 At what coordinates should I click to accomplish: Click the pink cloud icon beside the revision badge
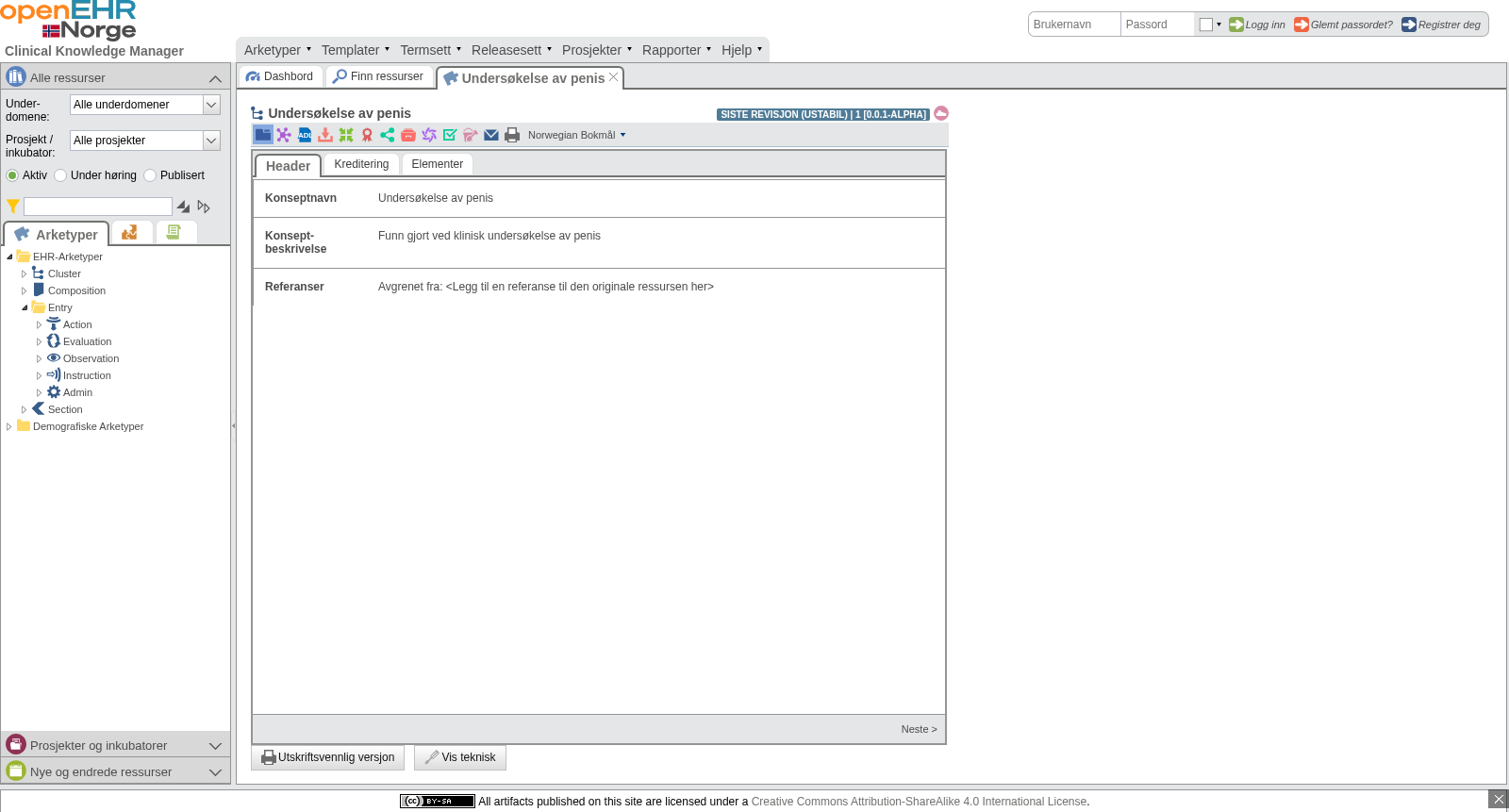tap(941, 113)
